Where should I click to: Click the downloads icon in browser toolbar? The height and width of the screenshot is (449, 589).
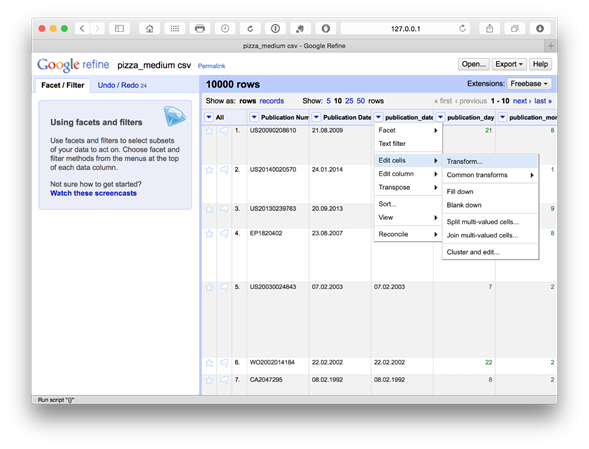540,29
